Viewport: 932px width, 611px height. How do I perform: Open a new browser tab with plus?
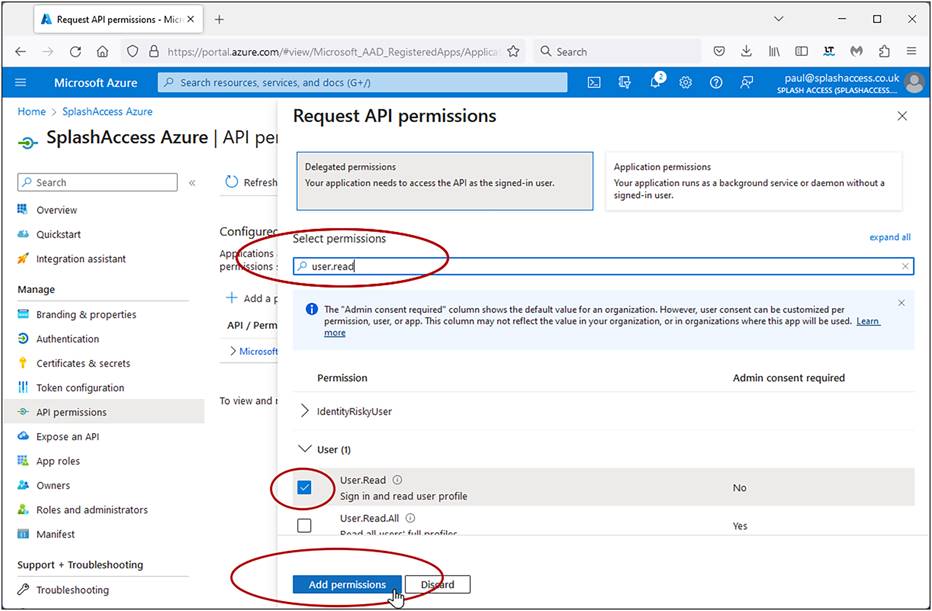coord(219,19)
